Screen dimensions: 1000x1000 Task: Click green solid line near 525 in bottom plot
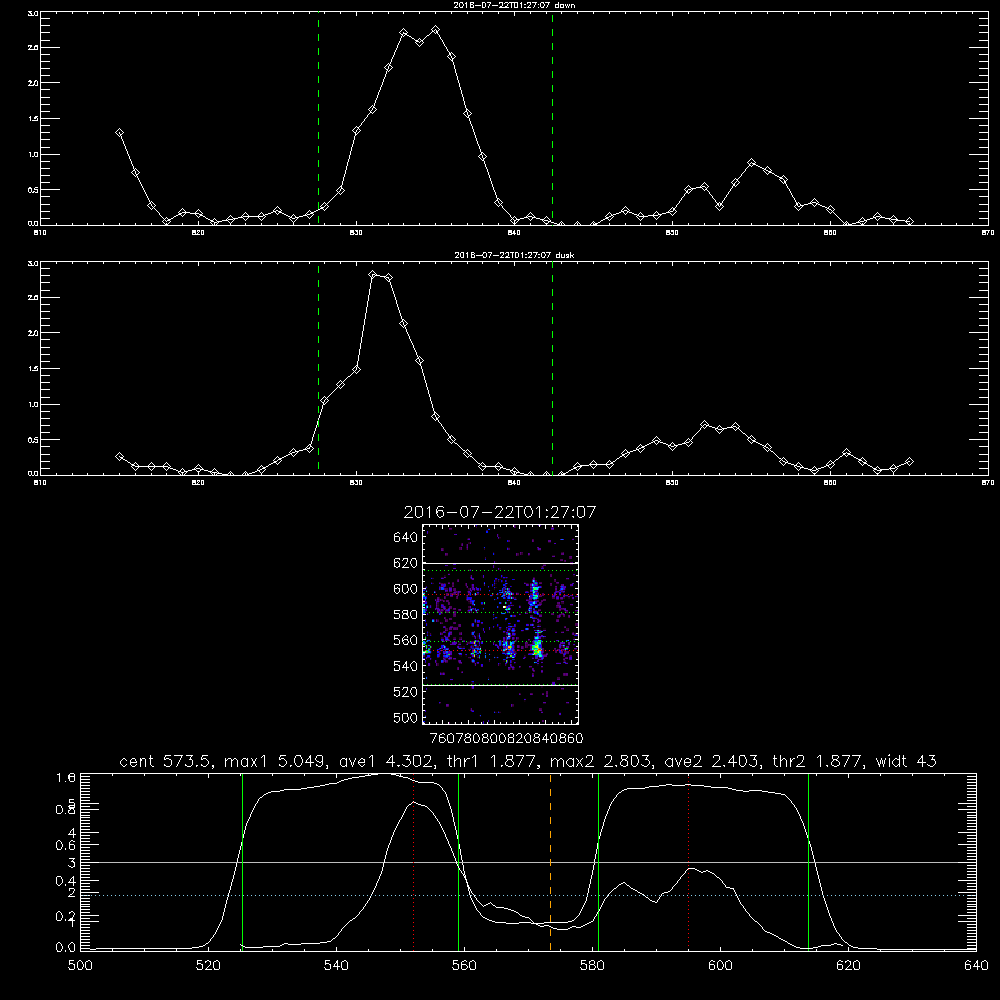point(242,861)
